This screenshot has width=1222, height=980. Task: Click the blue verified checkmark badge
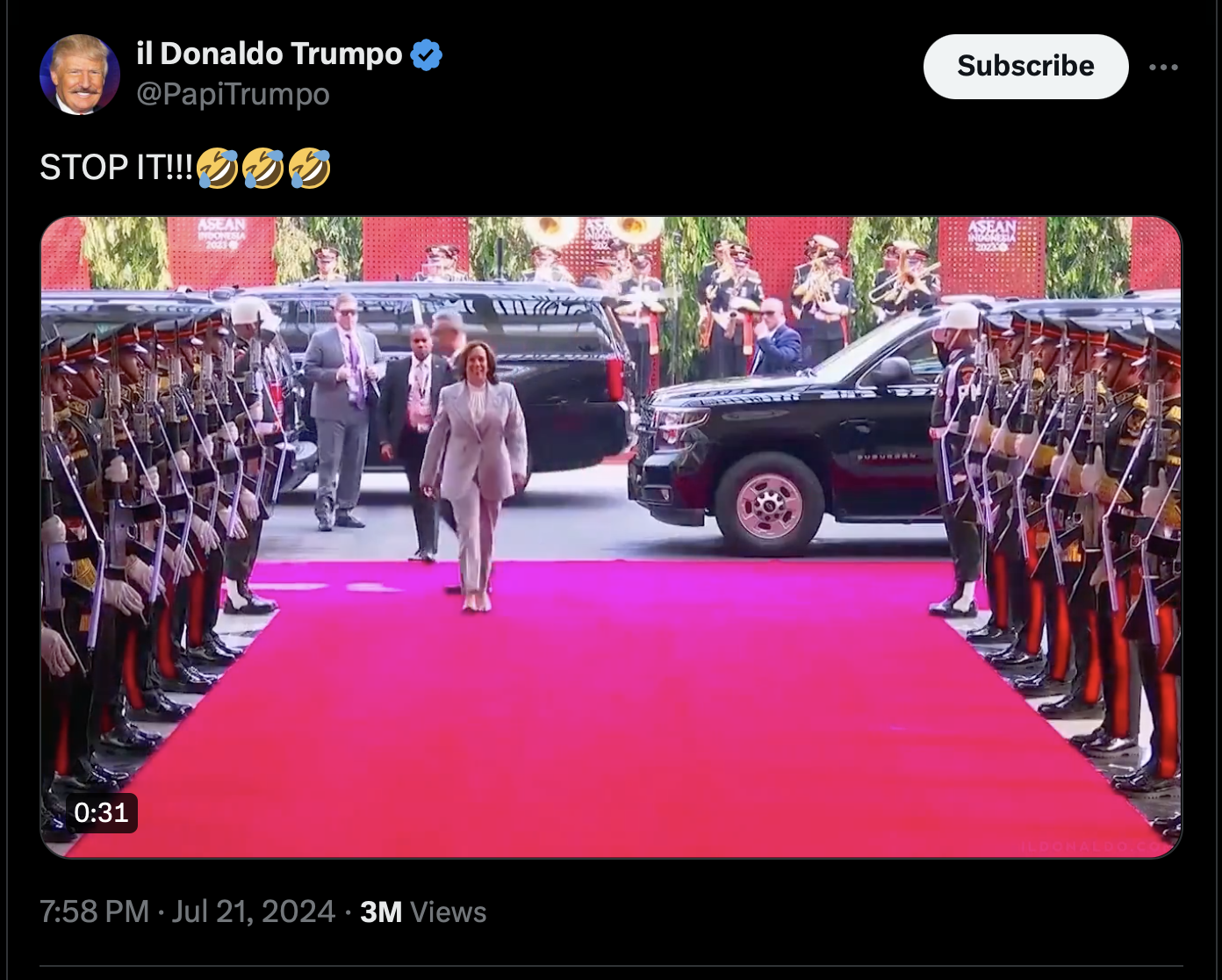[x=427, y=54]
